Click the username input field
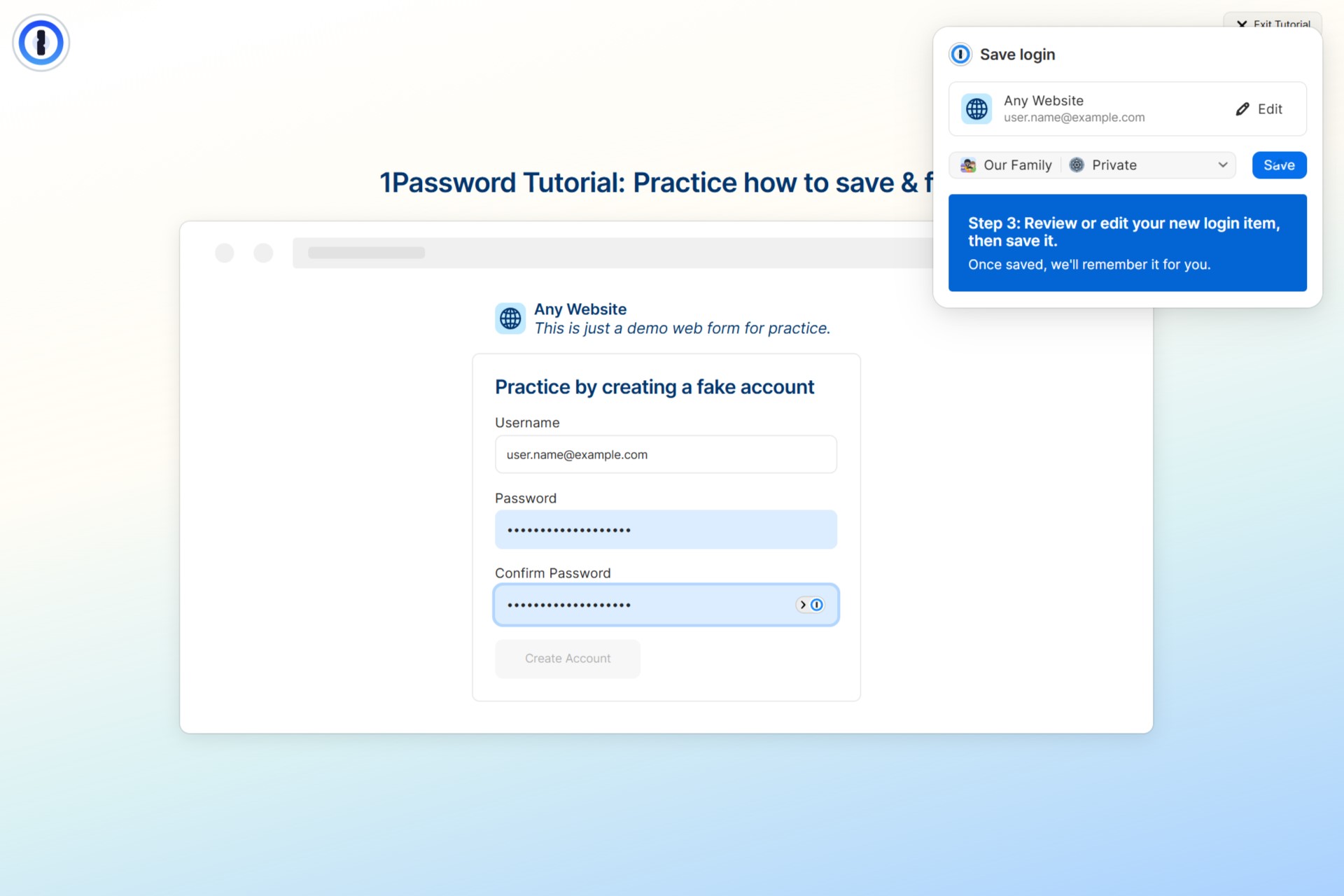This screenshot has width=1344, height=896. pyautogui.click(x=665, y=455)
